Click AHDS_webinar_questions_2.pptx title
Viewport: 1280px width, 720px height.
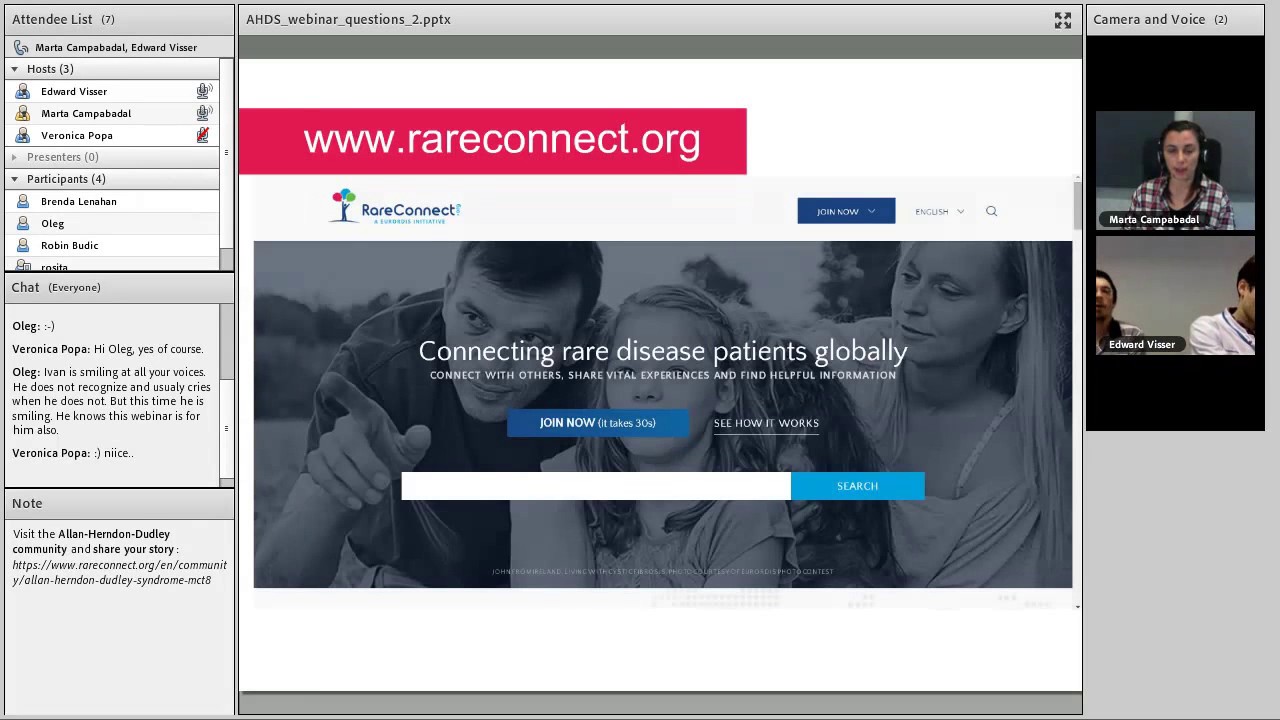[x=348, y=19]
